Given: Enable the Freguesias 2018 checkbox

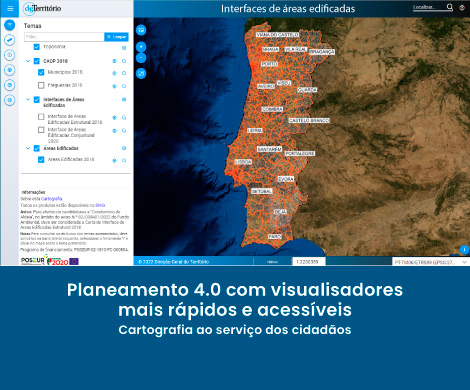Looking at the screenshot, I should pos(41,85).
